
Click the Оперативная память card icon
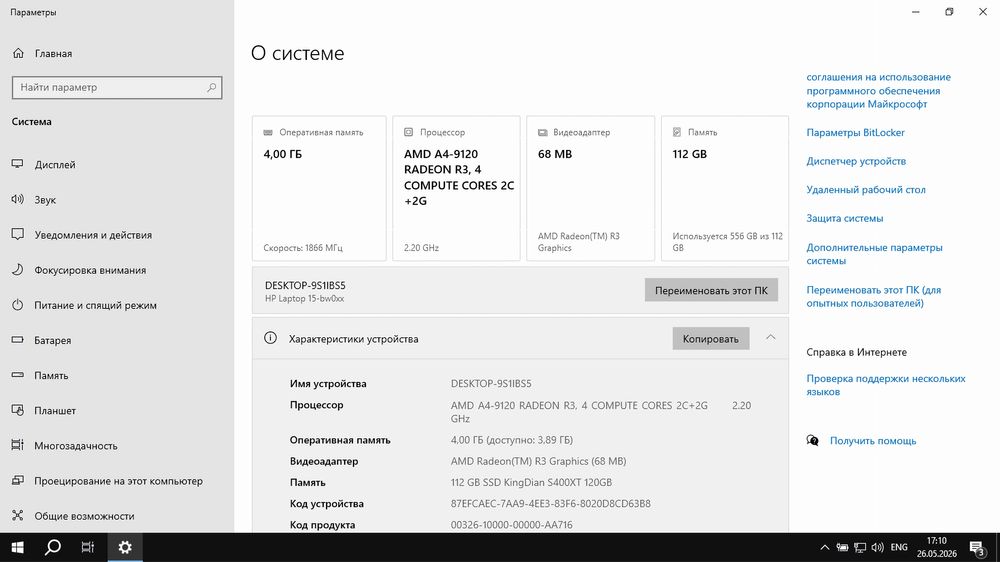pos(268,132)
